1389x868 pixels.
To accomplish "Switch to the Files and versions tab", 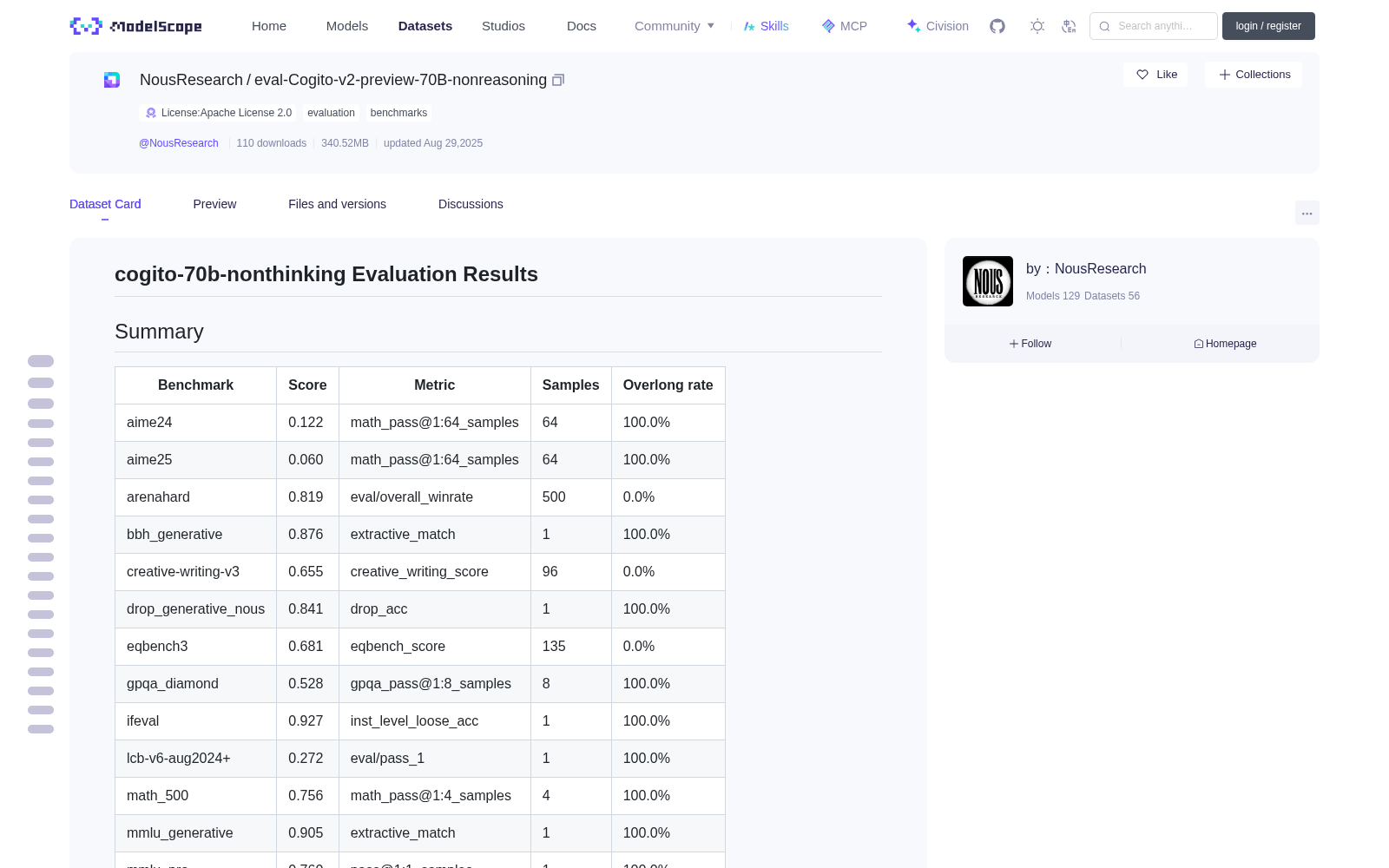I will click(337, 204).
